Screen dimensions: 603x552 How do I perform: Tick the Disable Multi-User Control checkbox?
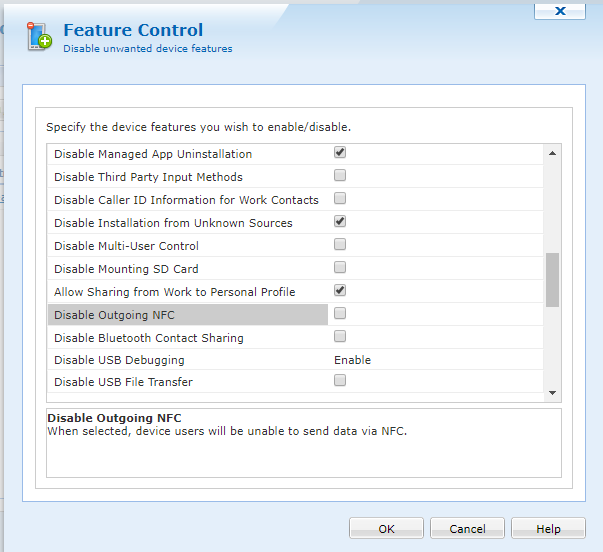pos(340,245)
